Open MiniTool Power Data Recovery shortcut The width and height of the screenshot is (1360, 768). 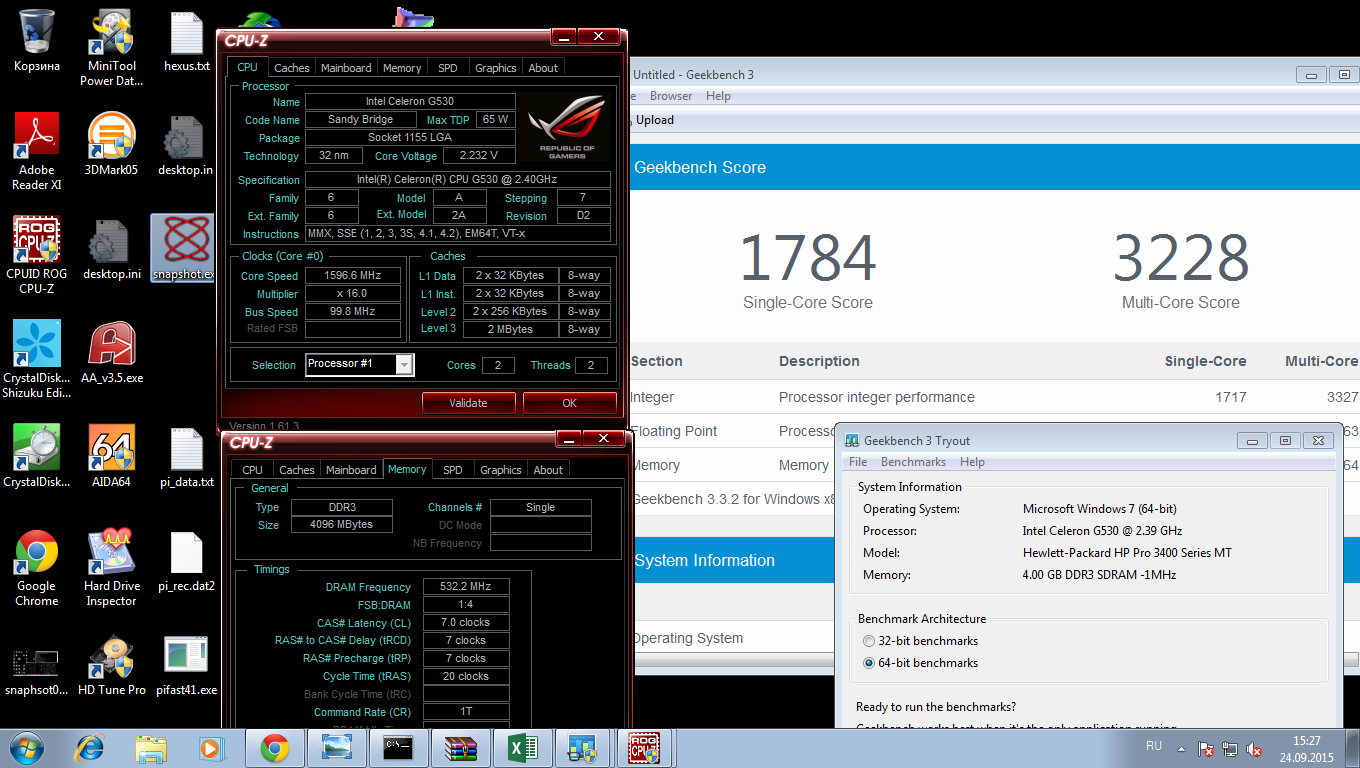click(x=111, y=46)
